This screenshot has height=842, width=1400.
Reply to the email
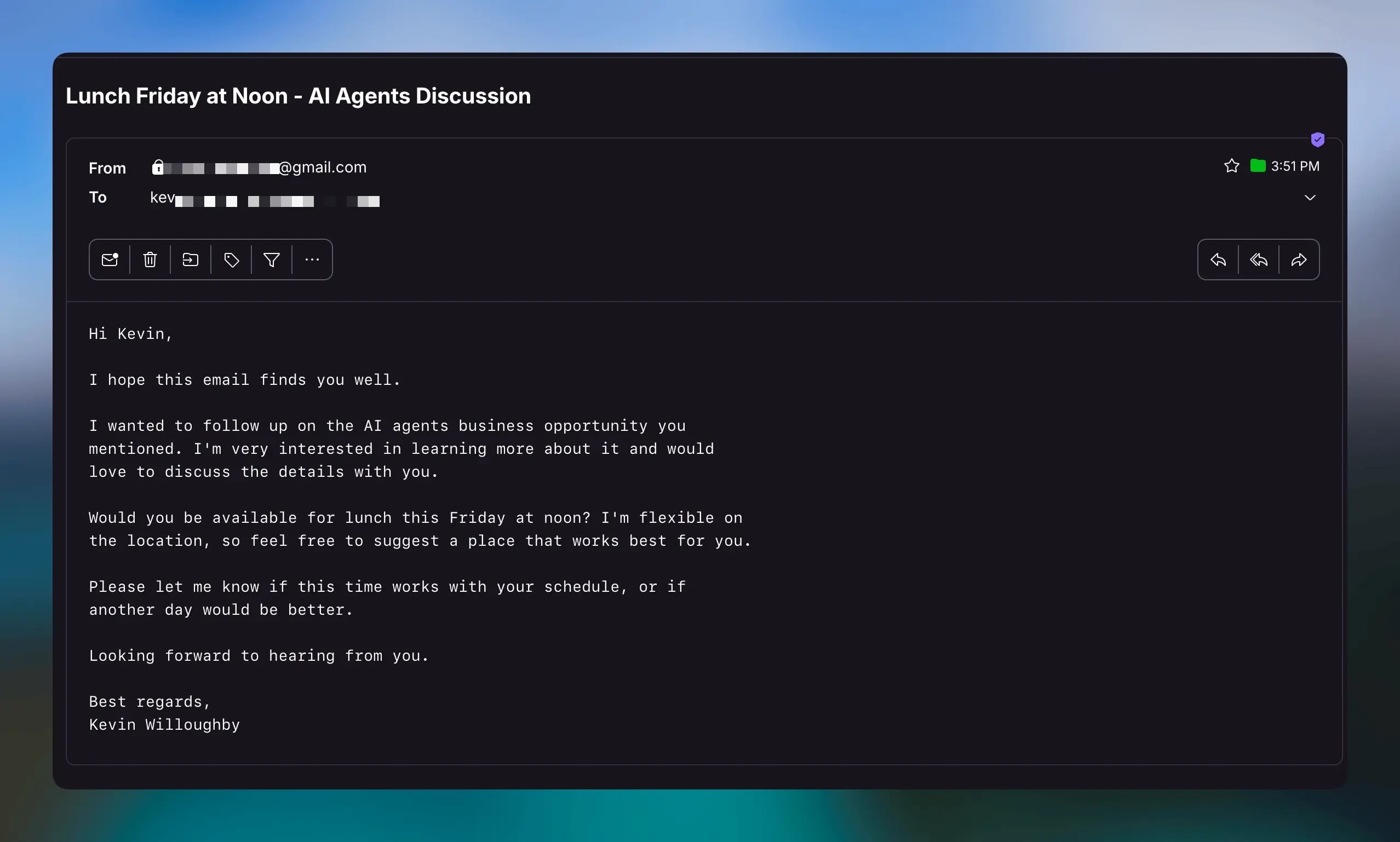click(x=1218, y=260)
